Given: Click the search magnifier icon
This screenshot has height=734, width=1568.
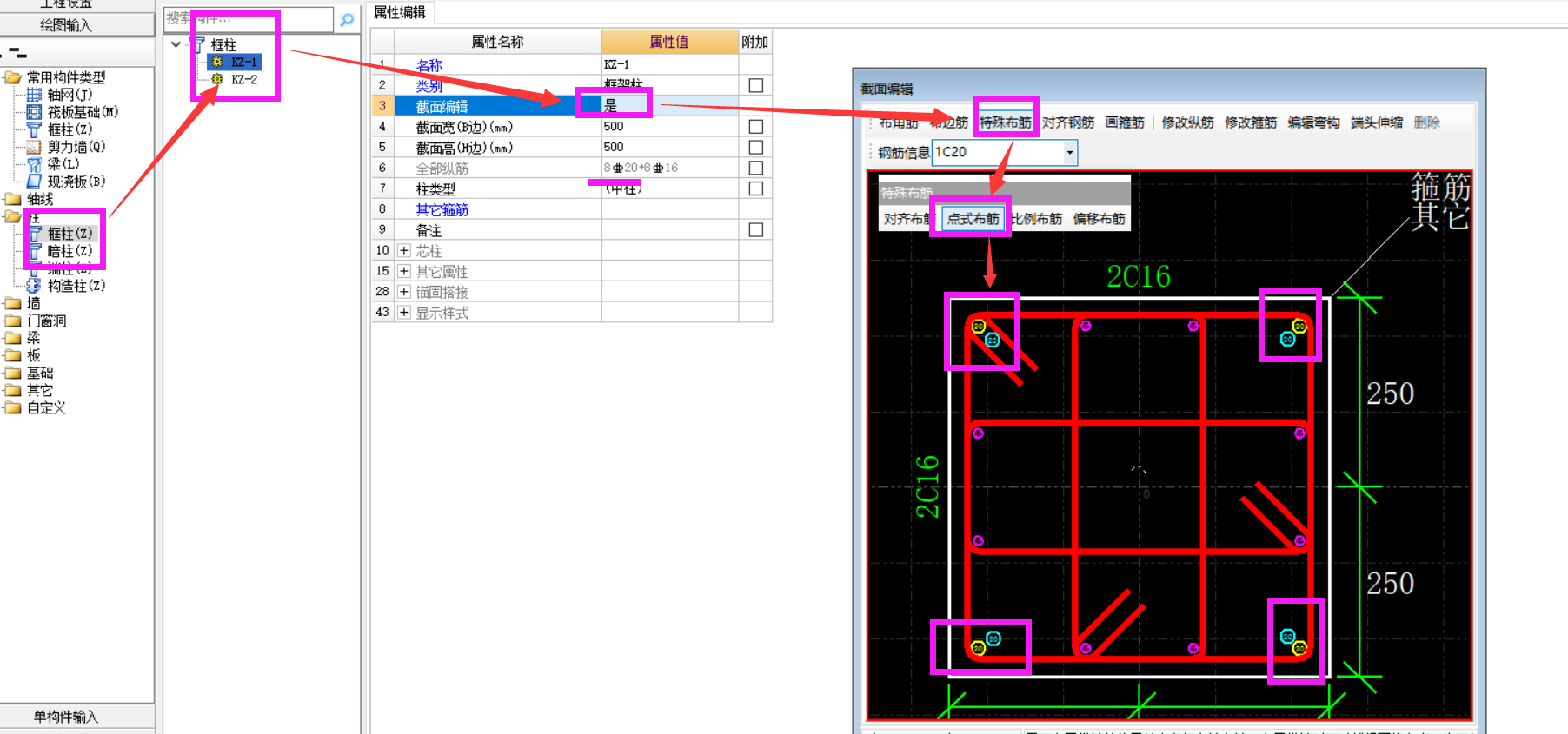Looking at the screenshot, I should 347,19.
